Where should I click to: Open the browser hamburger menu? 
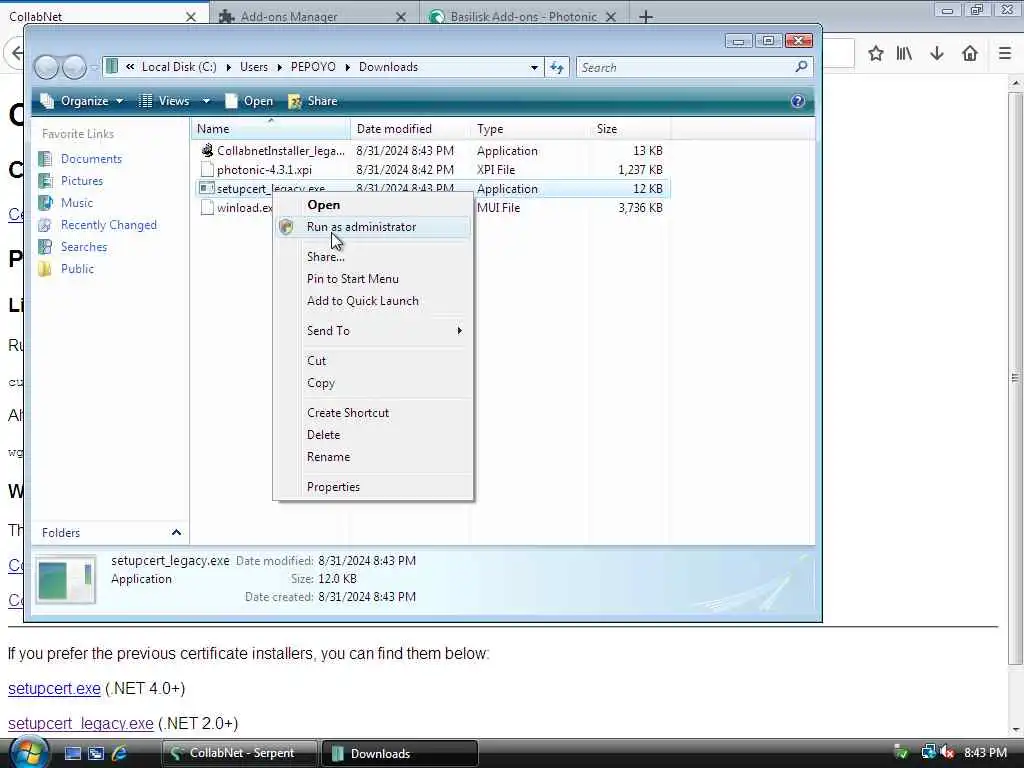[x=1005, y=54]
